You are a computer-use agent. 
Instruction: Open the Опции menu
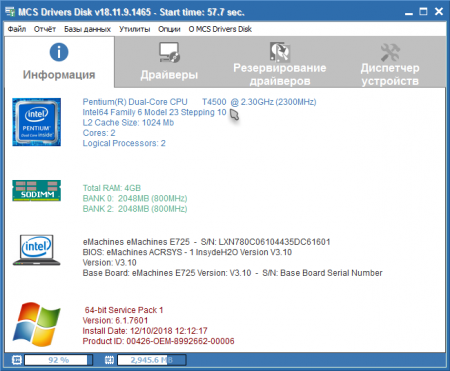coord(169,29)
